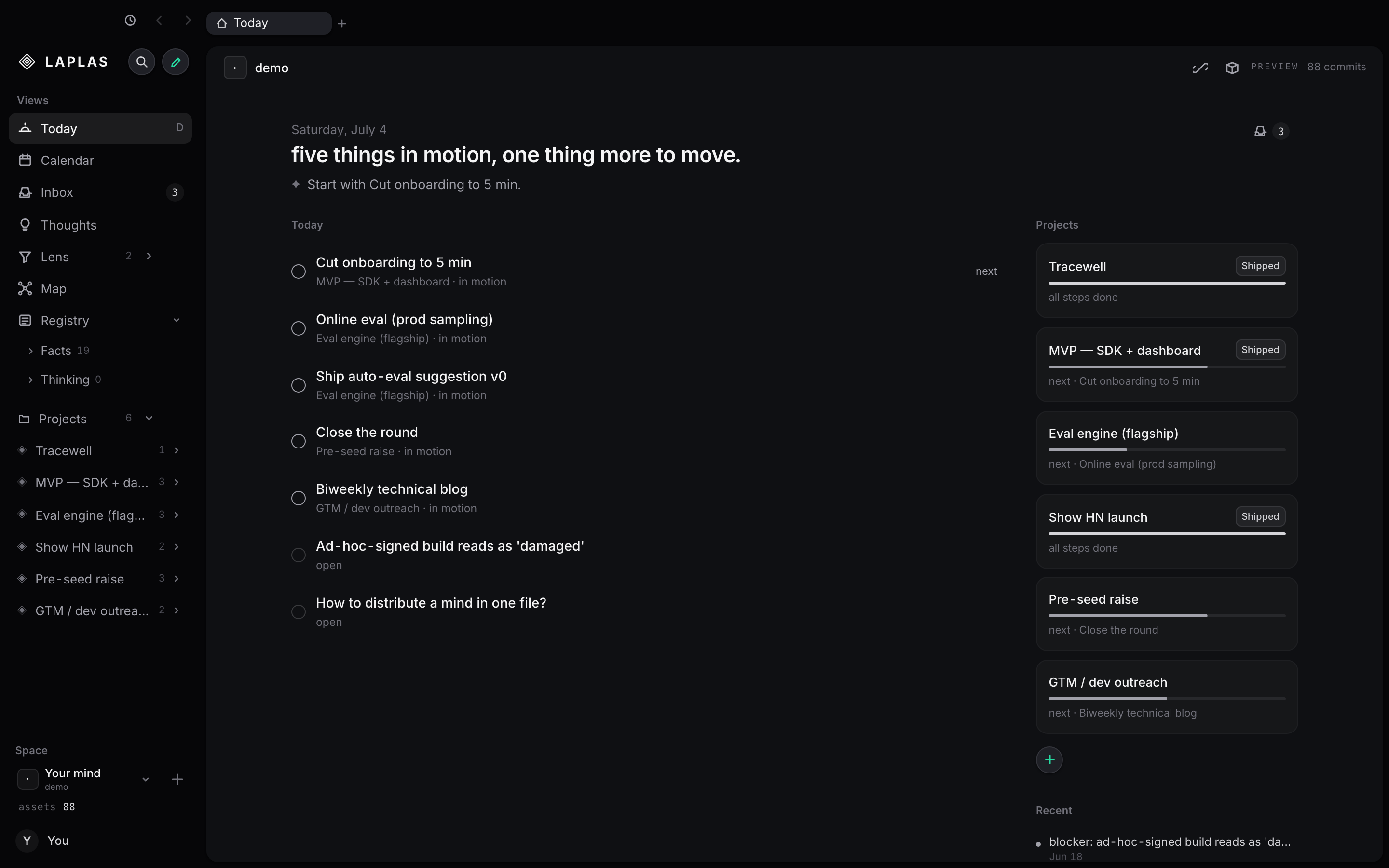Click the Shipped badge on Tracewell

click(x=1260, y=266)
